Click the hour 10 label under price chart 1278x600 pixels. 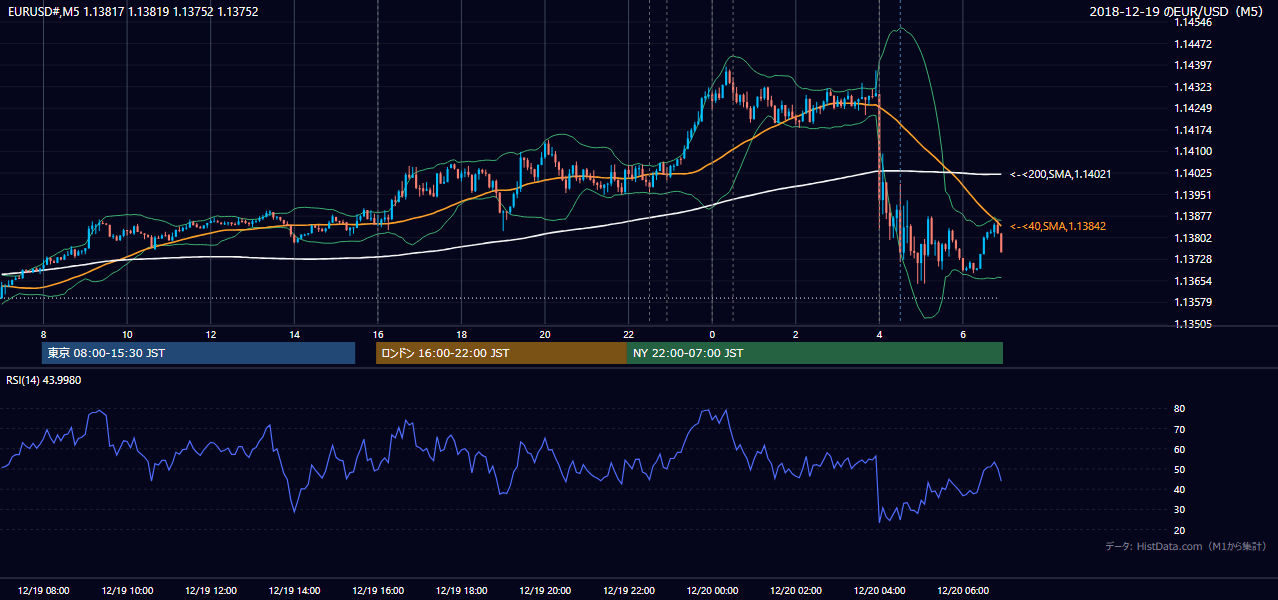point(127,334)
